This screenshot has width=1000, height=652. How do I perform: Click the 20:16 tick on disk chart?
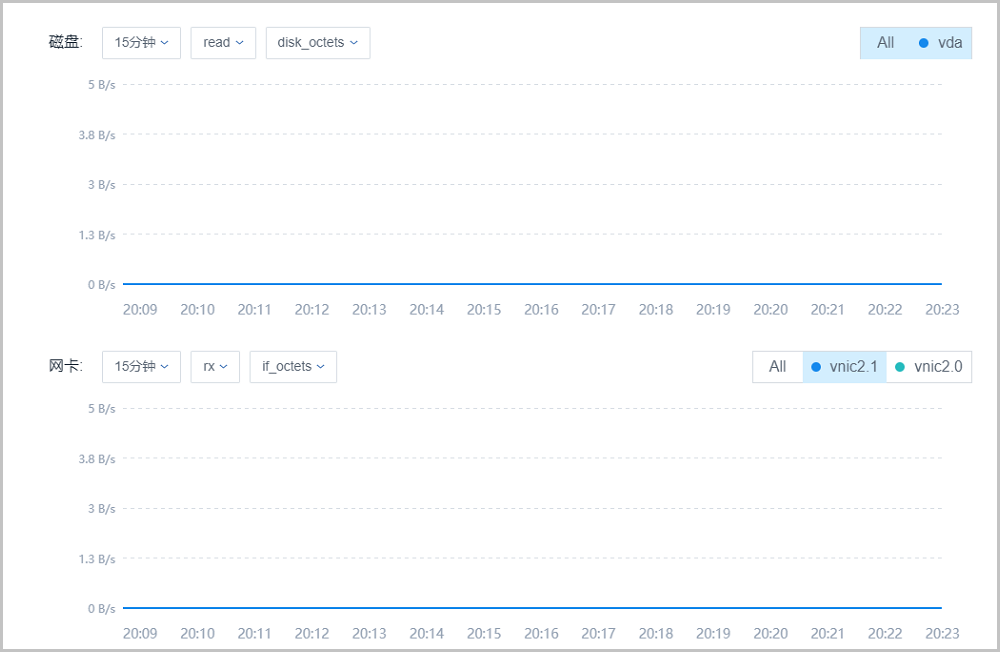(x=541, y=310)
